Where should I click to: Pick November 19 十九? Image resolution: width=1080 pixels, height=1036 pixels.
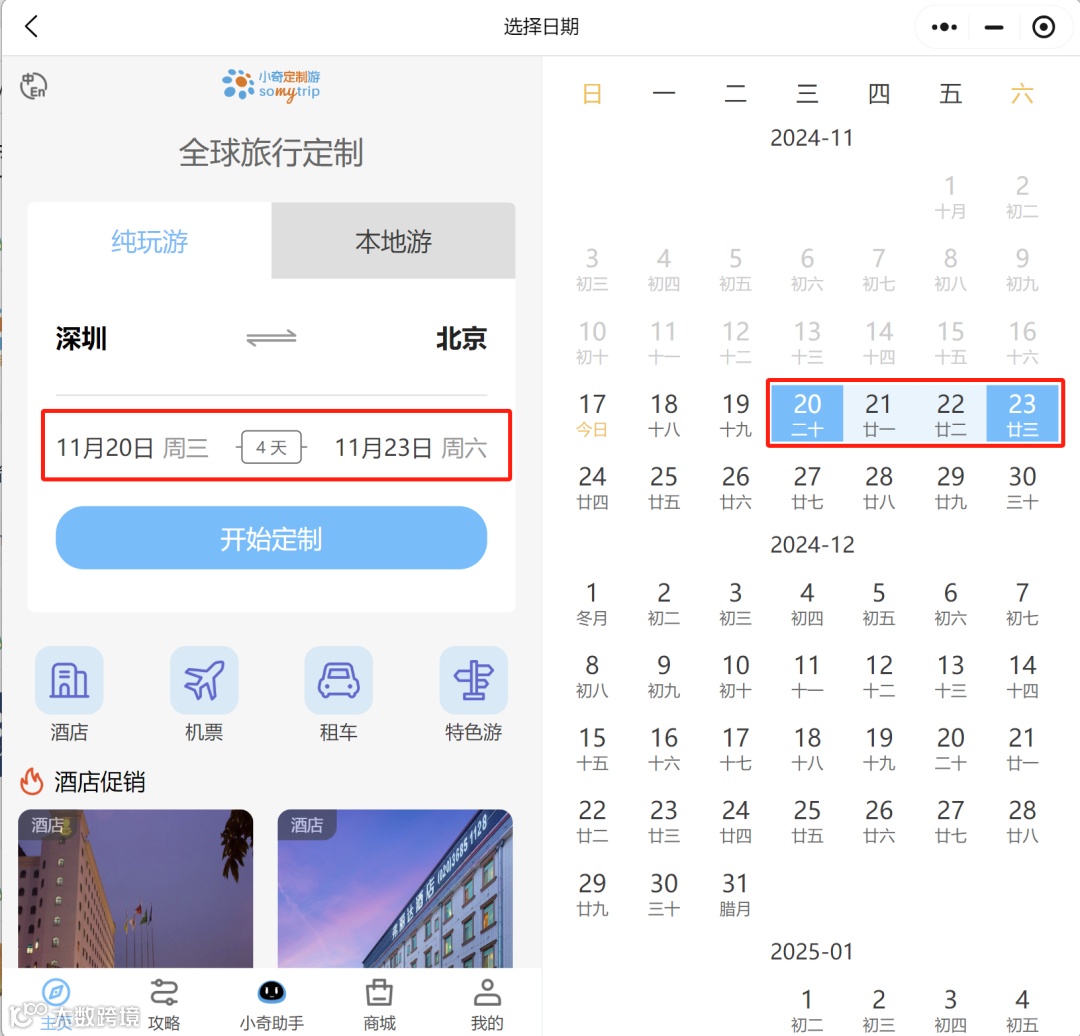point(736,413)
